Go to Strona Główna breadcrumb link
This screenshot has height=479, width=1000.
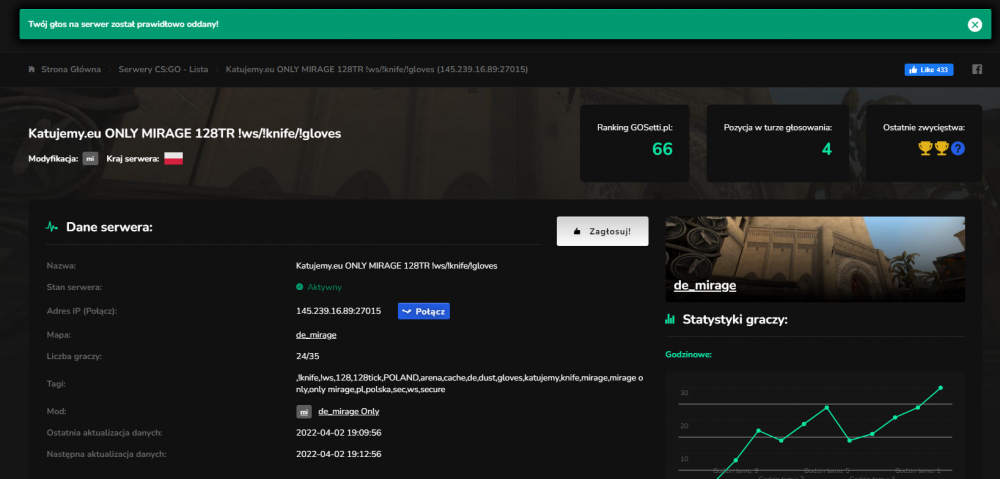71,70
